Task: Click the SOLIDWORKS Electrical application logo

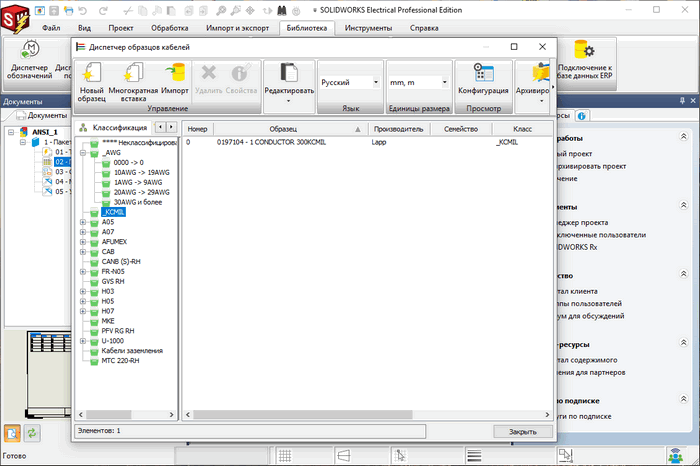Action: [x=15, y=19]
